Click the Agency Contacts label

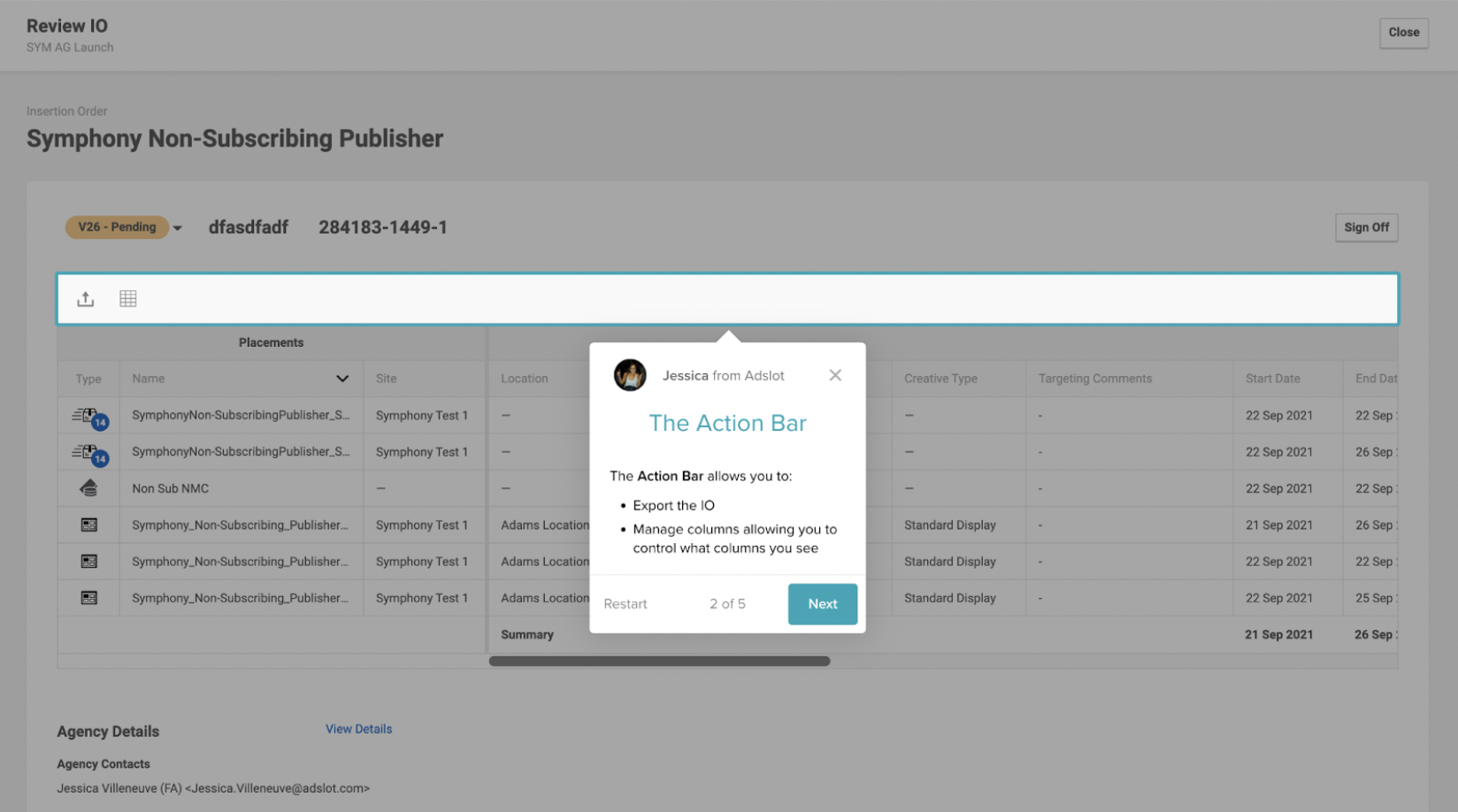(x=104, y=764)
